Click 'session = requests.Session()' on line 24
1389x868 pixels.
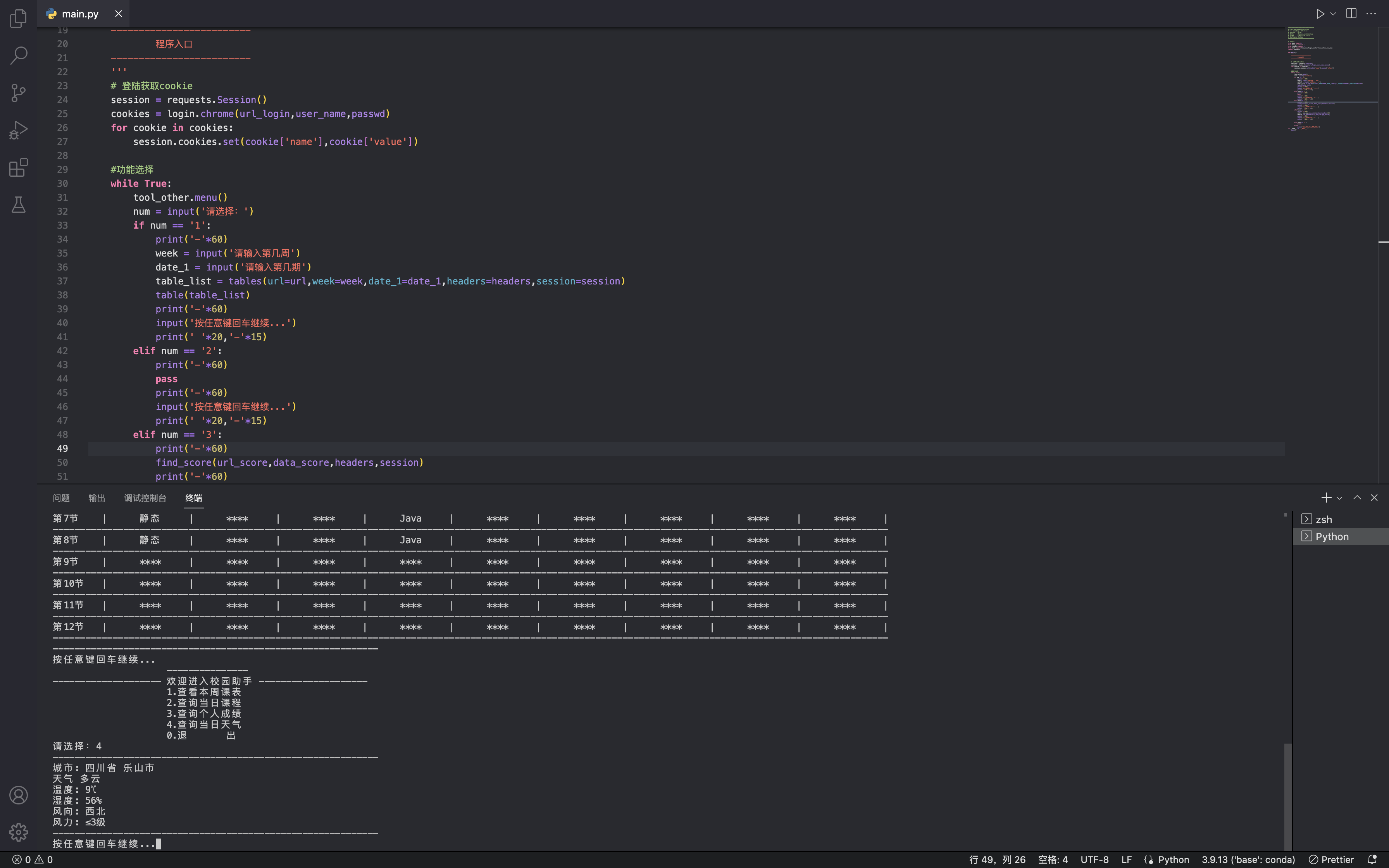[189, 100]
